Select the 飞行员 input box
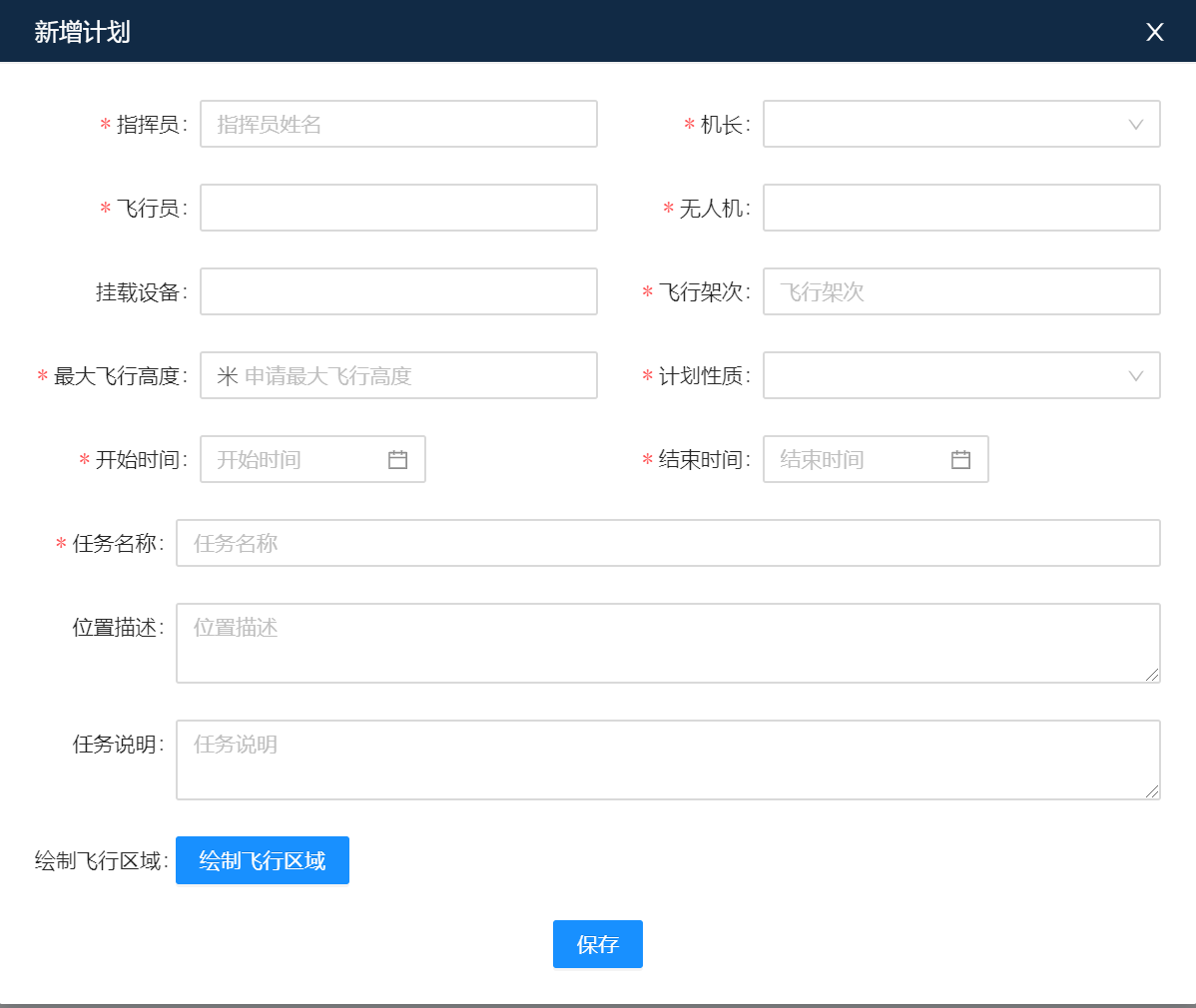The width and height of the screenshot is (1196, 1008). 398,208
